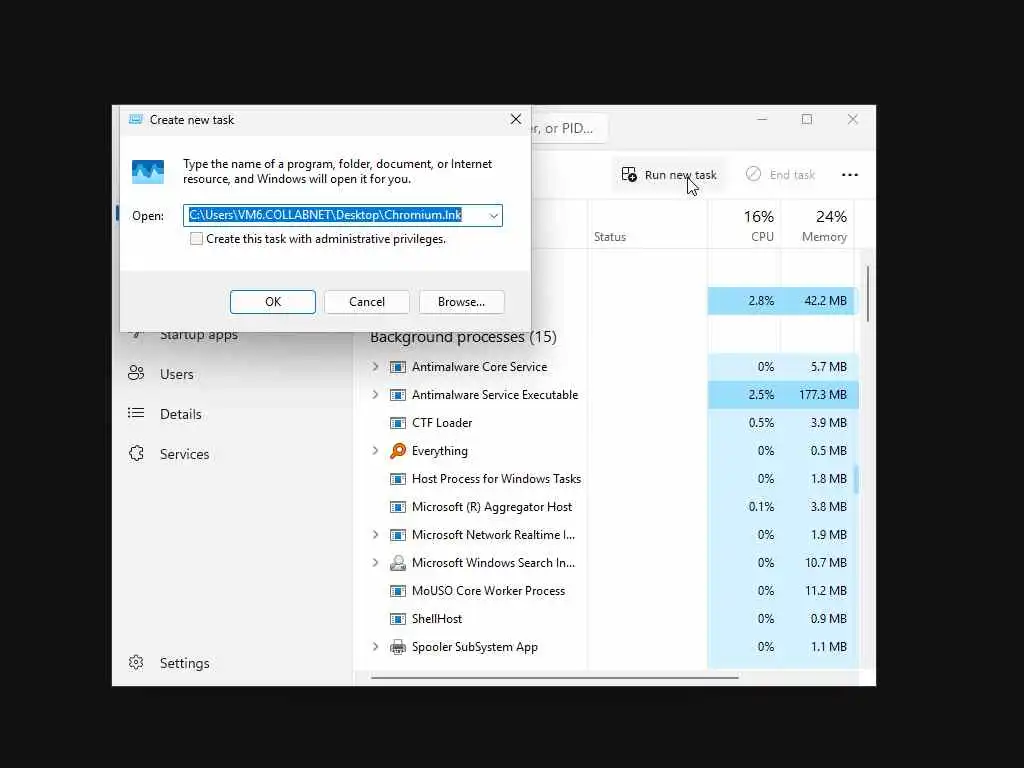Screen dimensions: 1024x768
Task: Click the Run new task icon
Action: pyautogui.click(x=629, y=174)
